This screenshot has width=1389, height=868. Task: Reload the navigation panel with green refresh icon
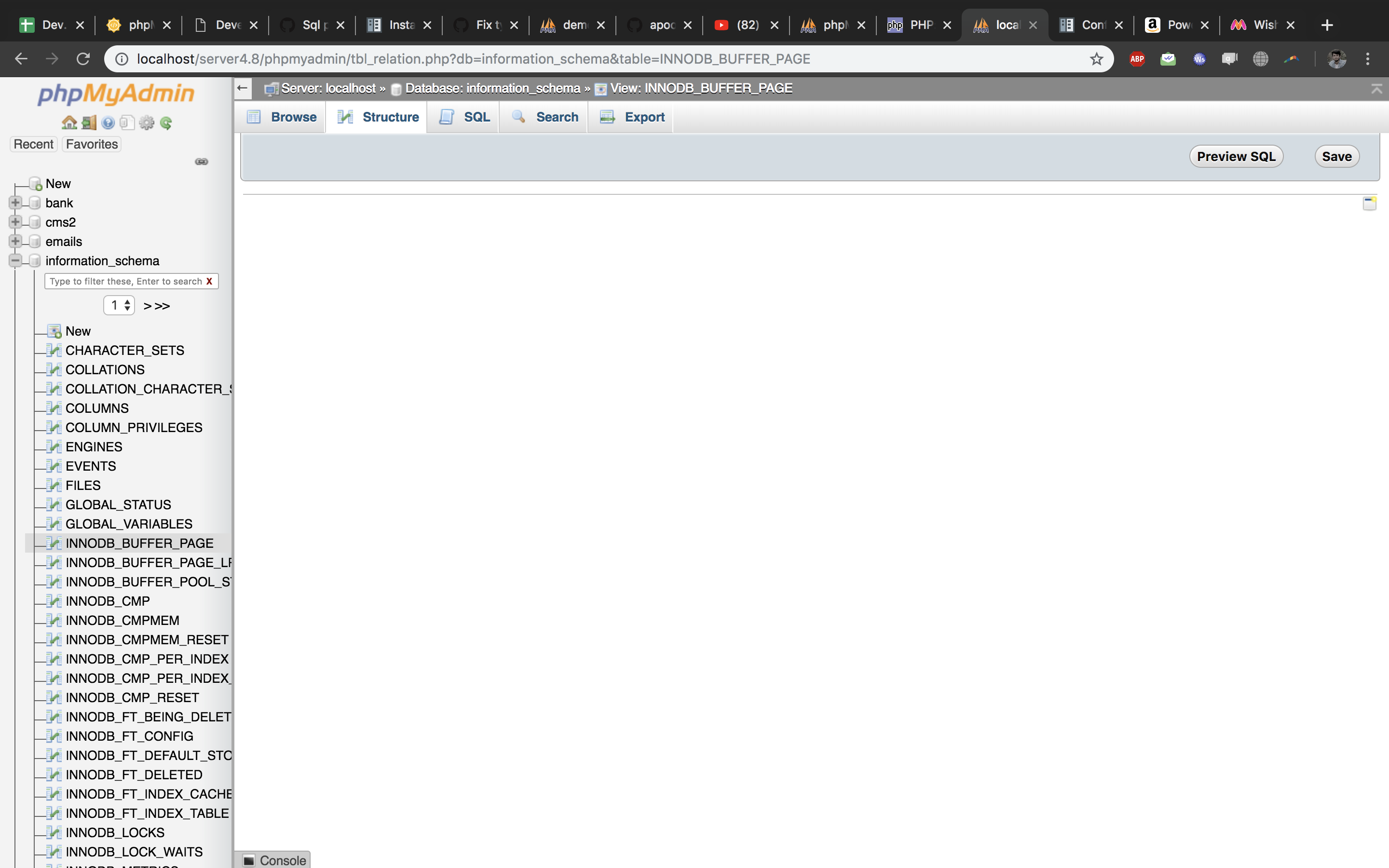pyautogui.click(x=166, y=122)
